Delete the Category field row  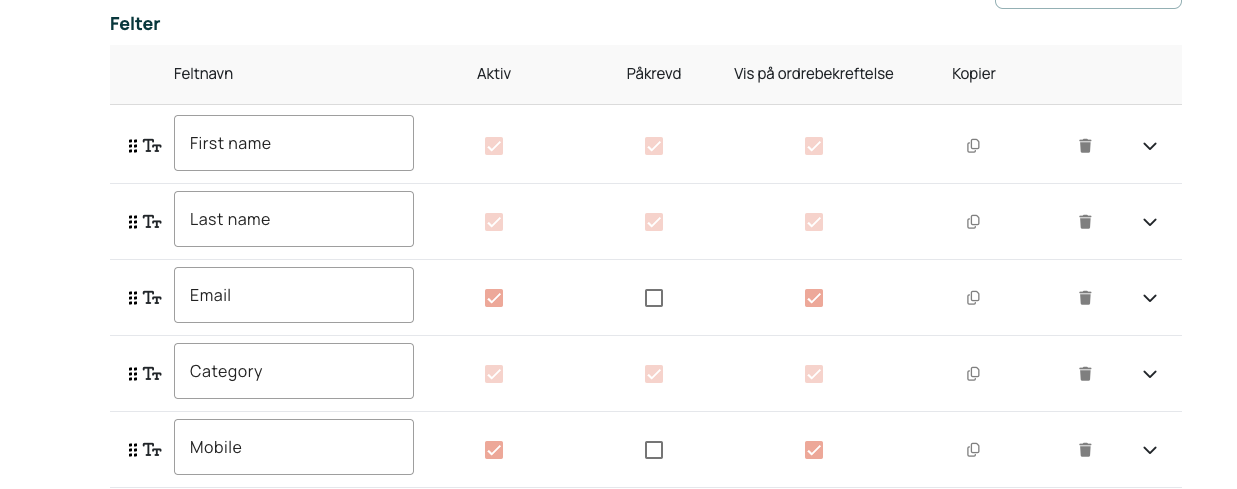pos(1085,374)
